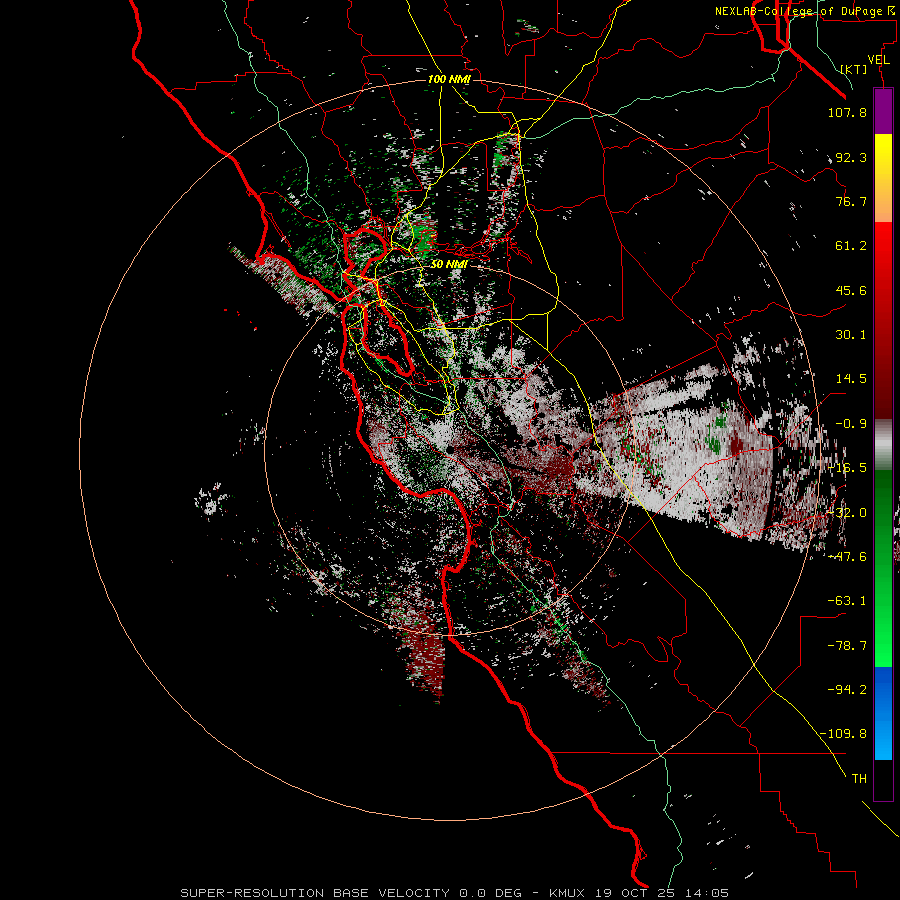Click the 50 NMI range ring label

(449, 264)
